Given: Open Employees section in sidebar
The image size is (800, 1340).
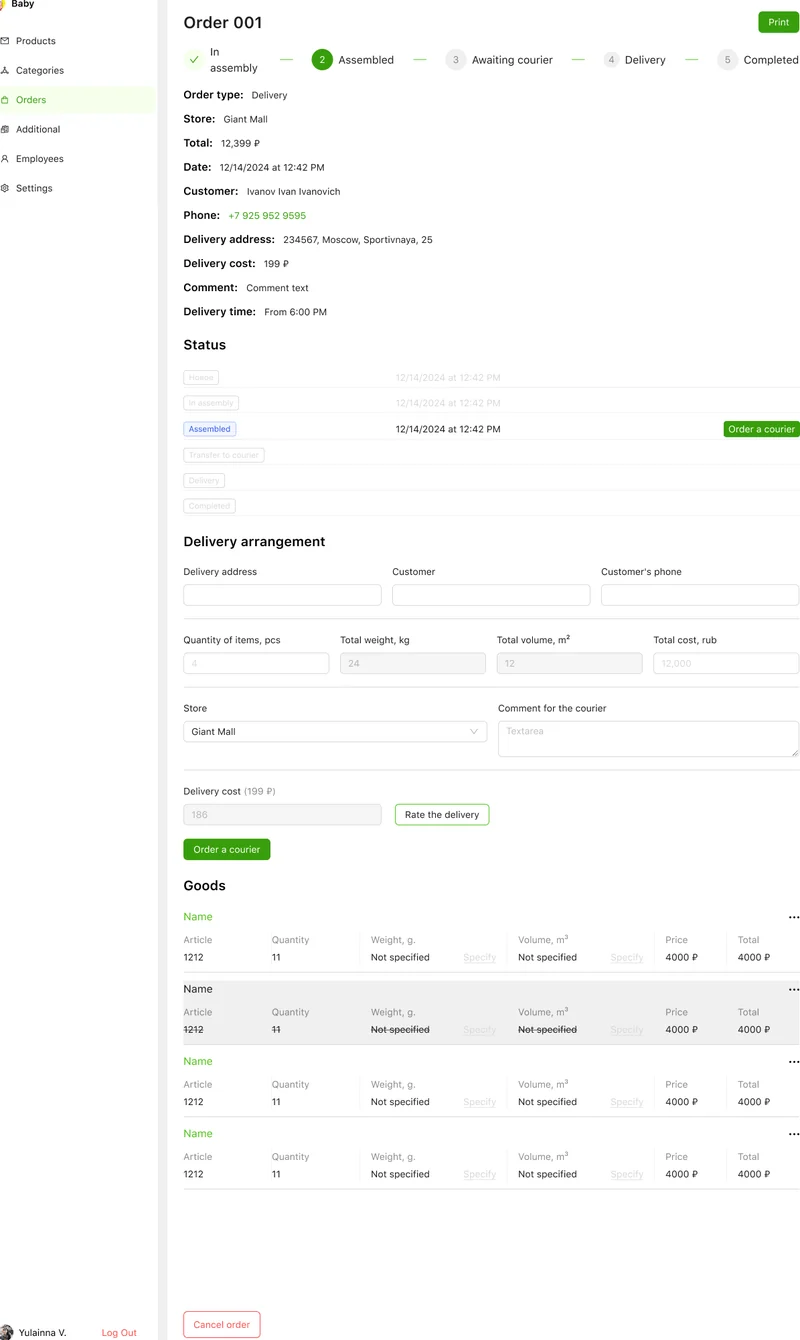Looking at the screenshot, I should coord(40,159).
